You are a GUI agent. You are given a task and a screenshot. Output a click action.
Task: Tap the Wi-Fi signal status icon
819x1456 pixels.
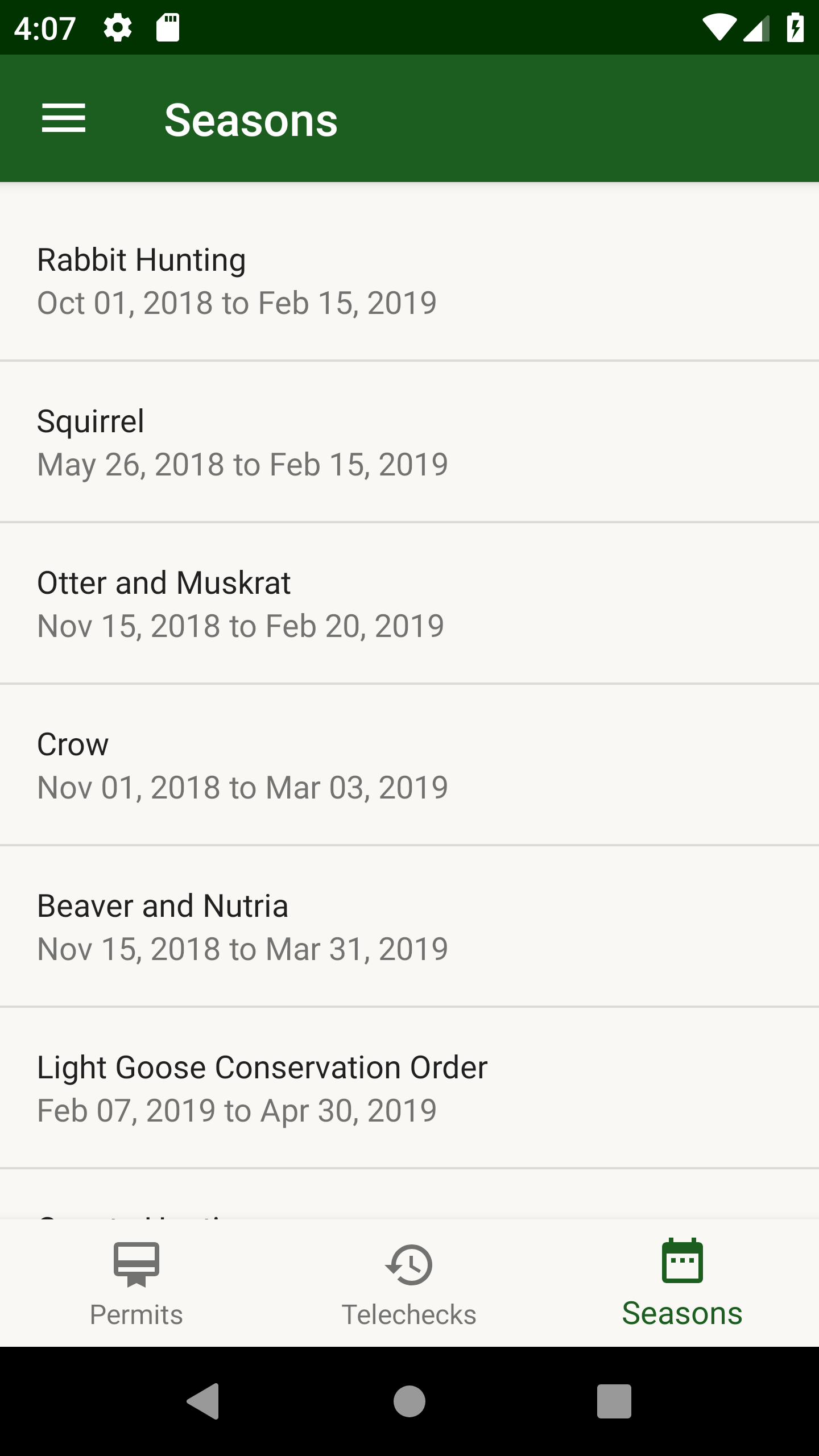719,28
